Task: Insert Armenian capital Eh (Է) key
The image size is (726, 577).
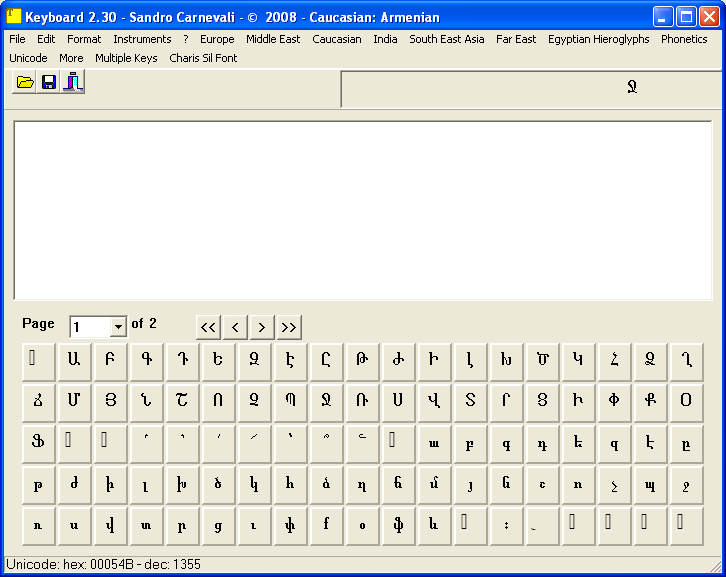Action: click(290, 362)
